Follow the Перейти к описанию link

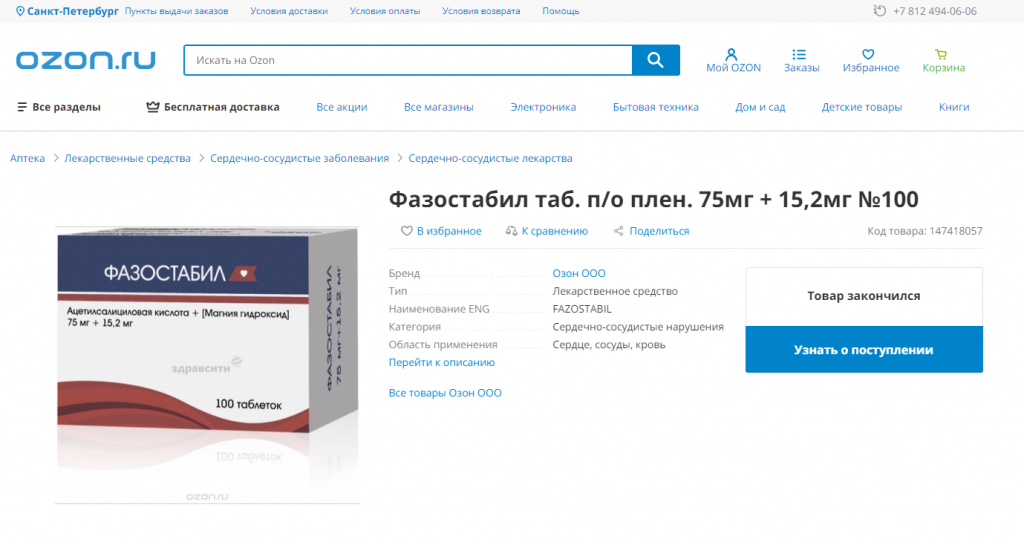click(x=441, y=362)
